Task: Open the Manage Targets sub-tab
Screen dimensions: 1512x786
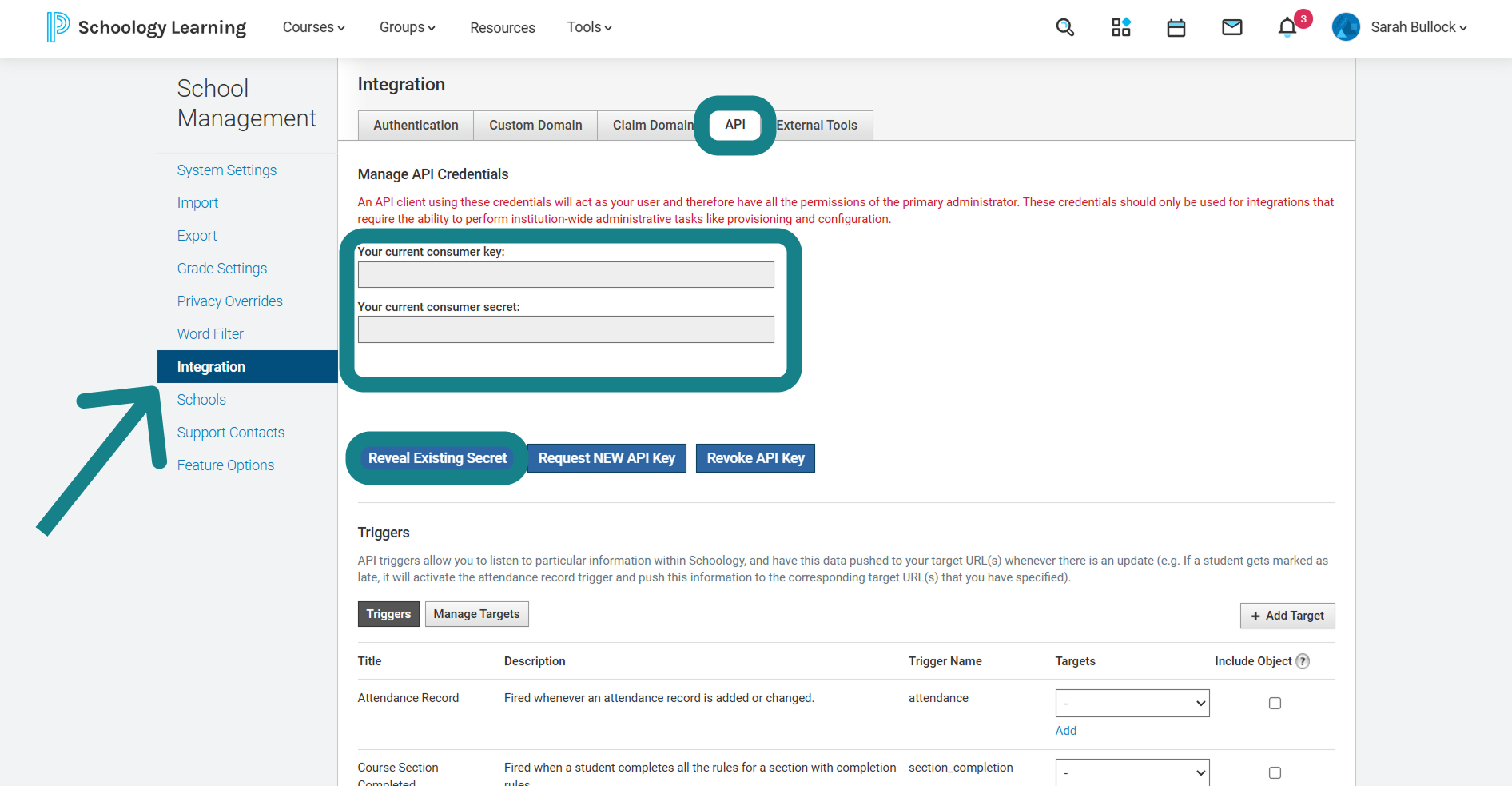Action: pyautogui.click(x=477, y=614)
